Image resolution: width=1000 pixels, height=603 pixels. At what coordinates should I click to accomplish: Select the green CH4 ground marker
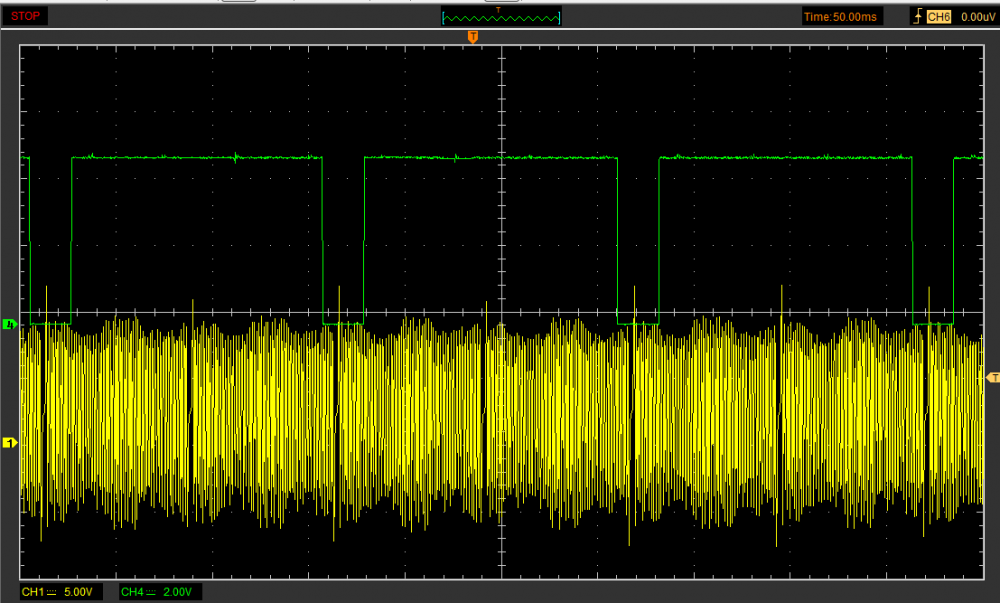[9, 324]
